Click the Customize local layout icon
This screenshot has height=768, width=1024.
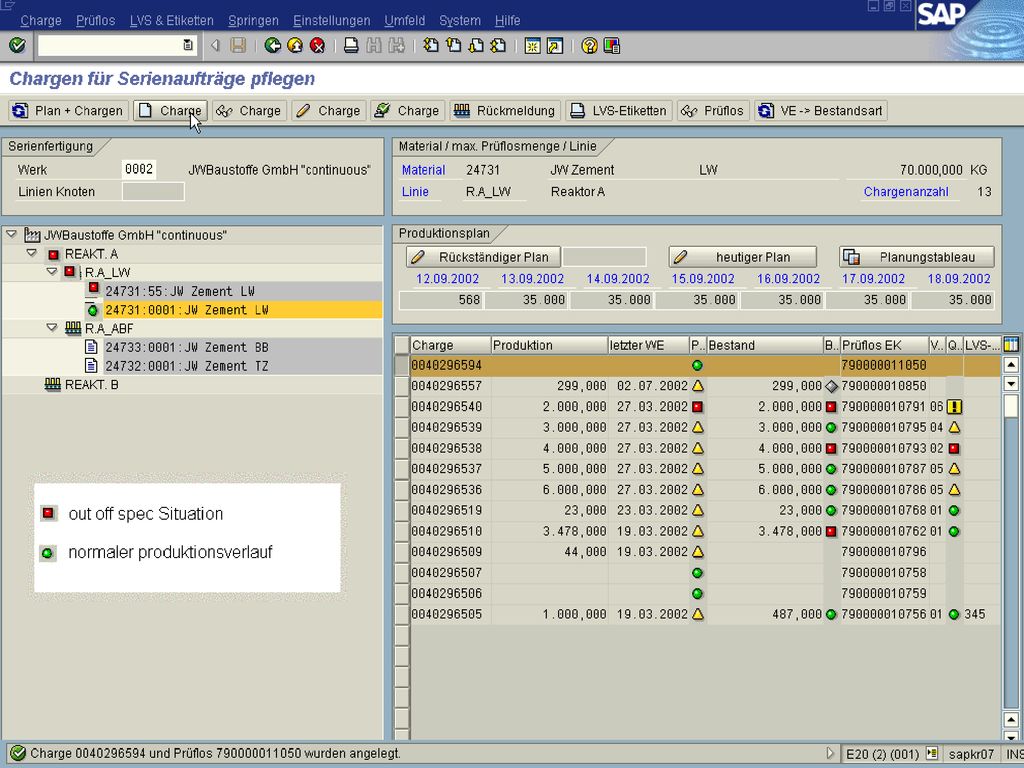click(611, 46)
